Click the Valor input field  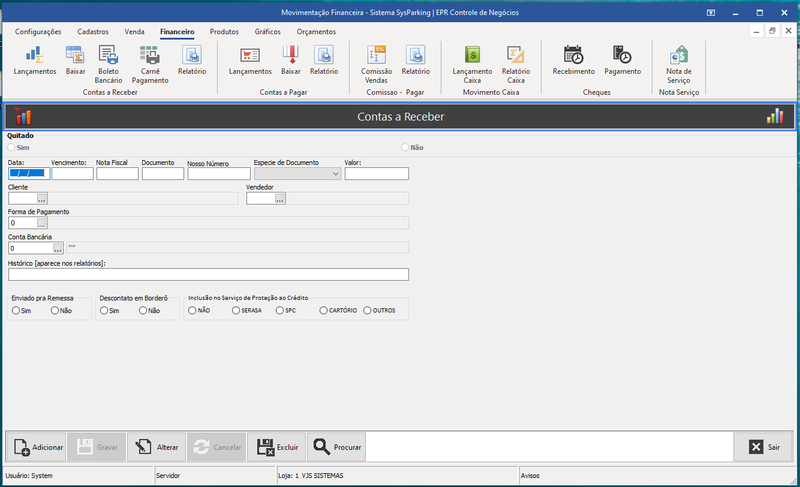[377, 173]
